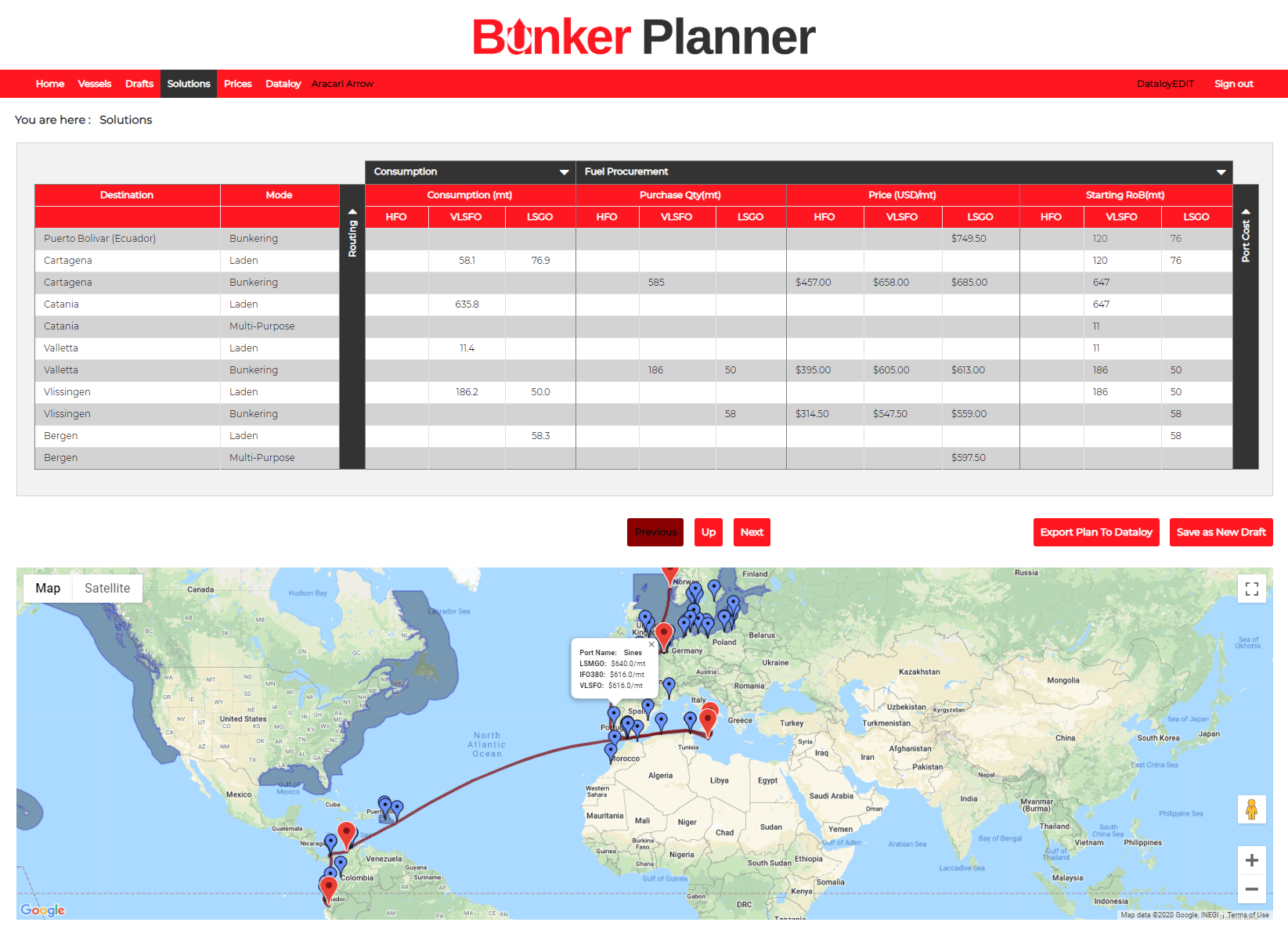The image size is (1288, 926).
Task: Click the blue port marker in Morocco
Action: 611,753
